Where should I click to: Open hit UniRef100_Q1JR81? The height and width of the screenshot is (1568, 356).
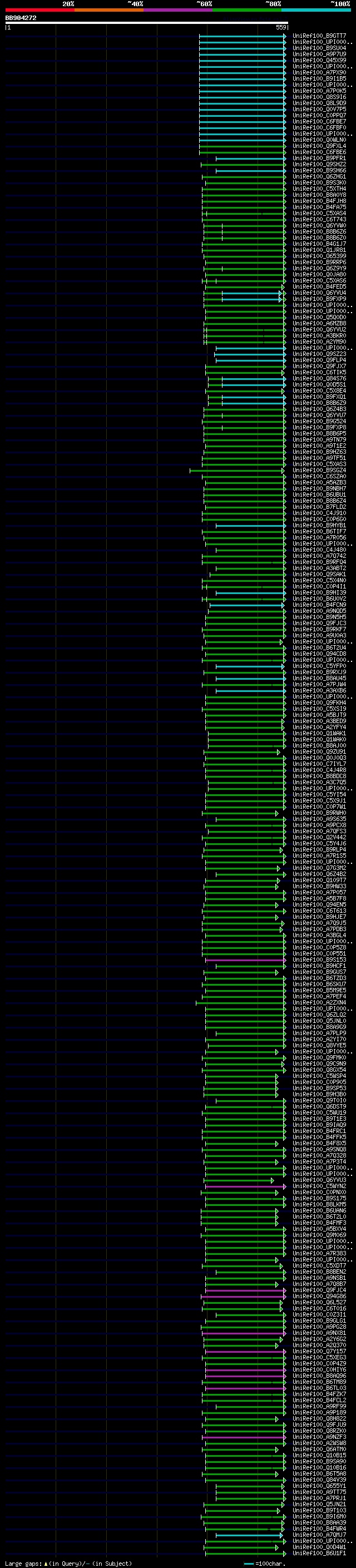(319, 250)
